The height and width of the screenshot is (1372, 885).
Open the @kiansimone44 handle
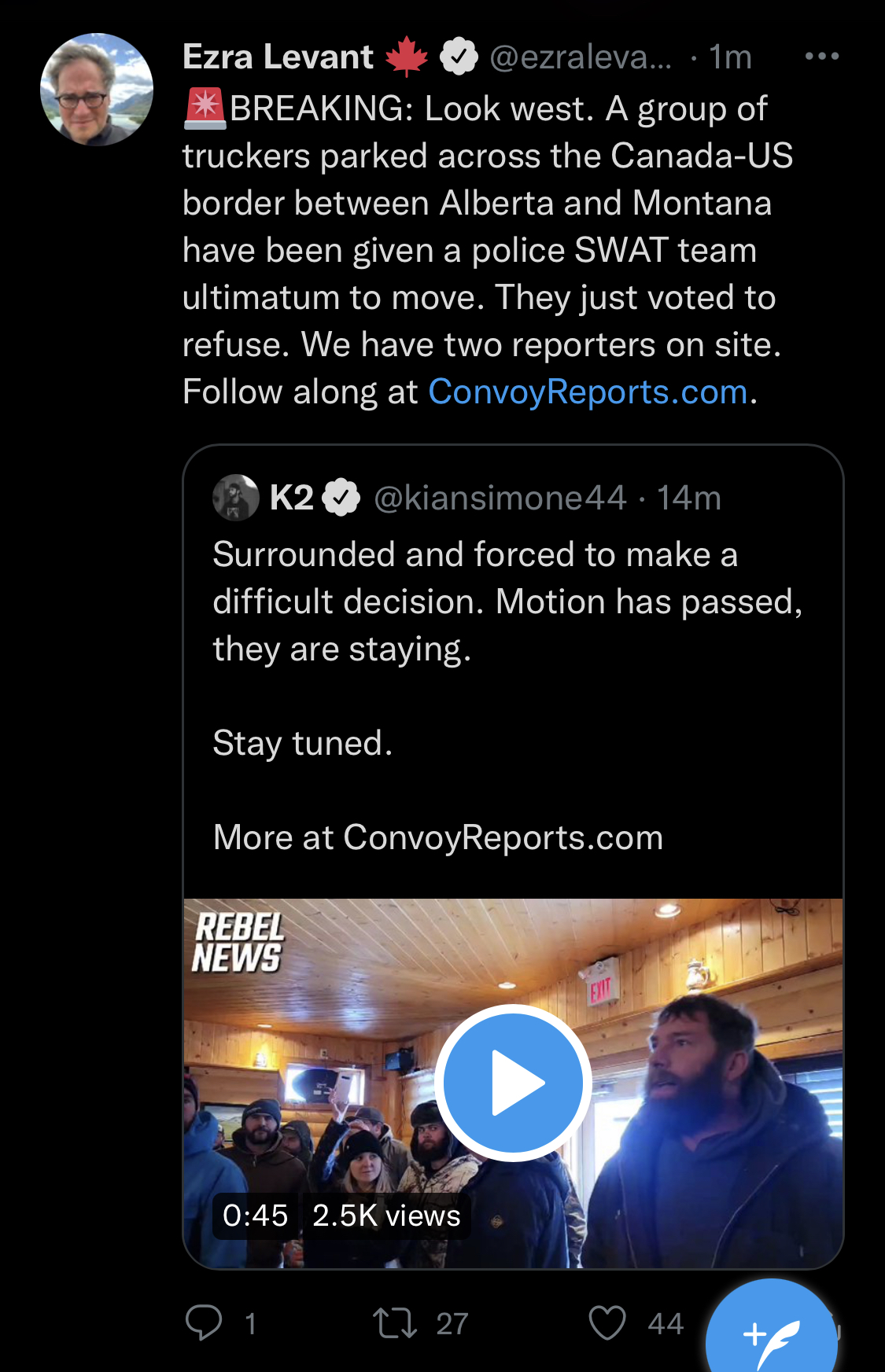(500, 498)
